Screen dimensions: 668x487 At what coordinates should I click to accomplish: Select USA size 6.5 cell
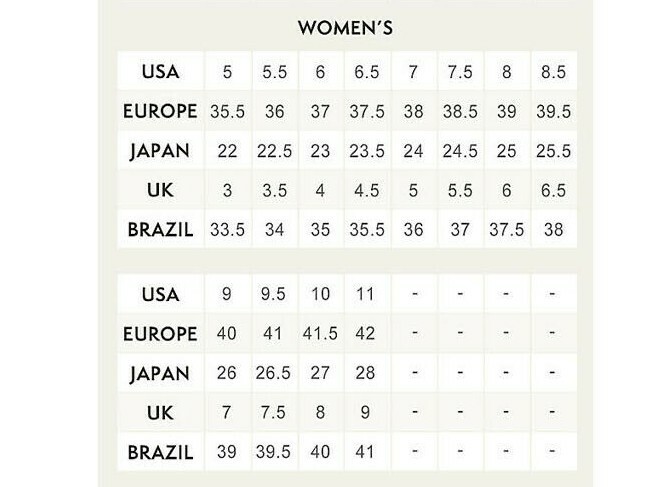tap(365, 74)
